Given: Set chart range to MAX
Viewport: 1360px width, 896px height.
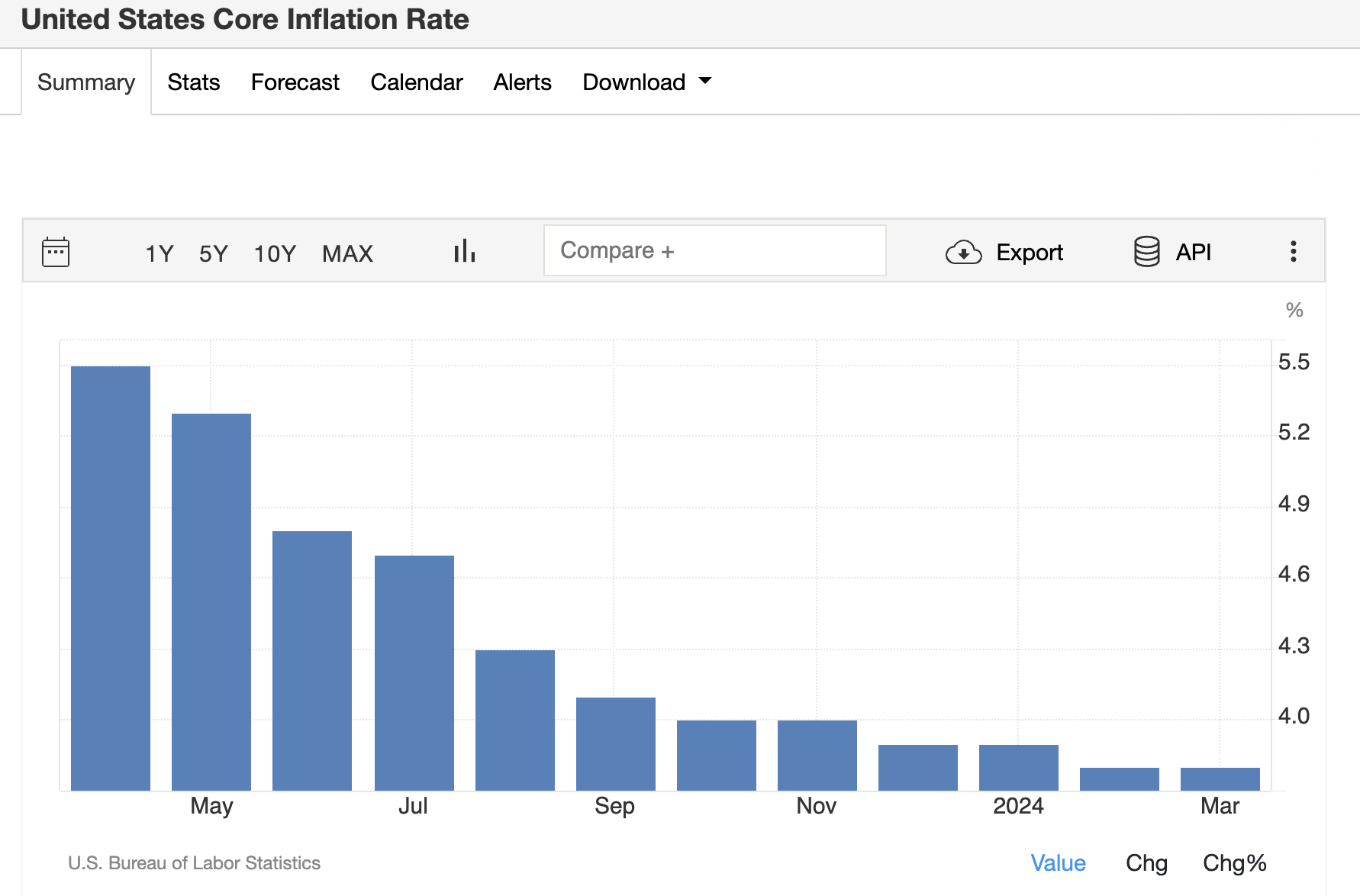Looking at the screenshot, I should (x=347, y=253).
